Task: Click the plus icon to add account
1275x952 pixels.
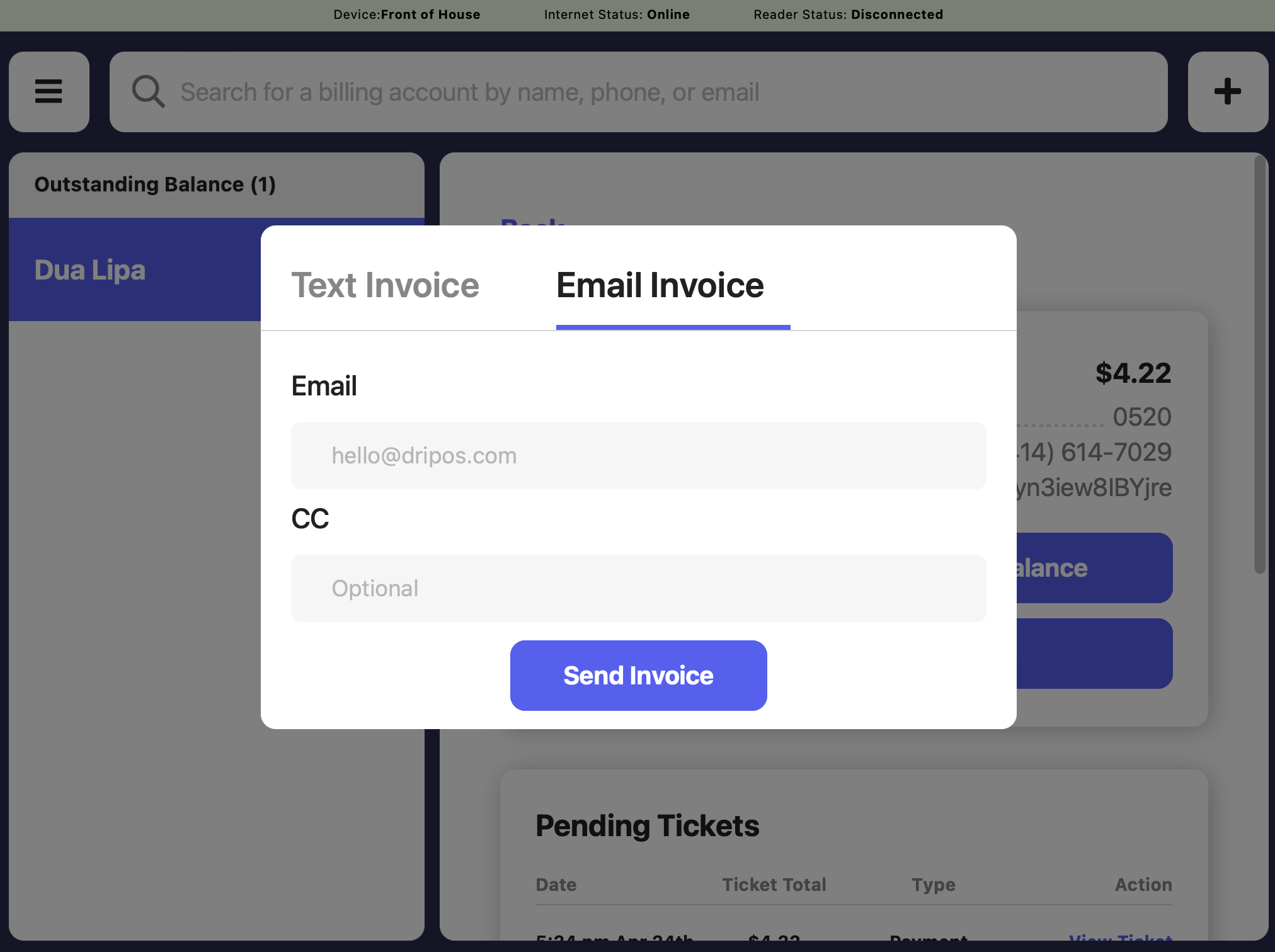Action: [x=1227, y=92]
